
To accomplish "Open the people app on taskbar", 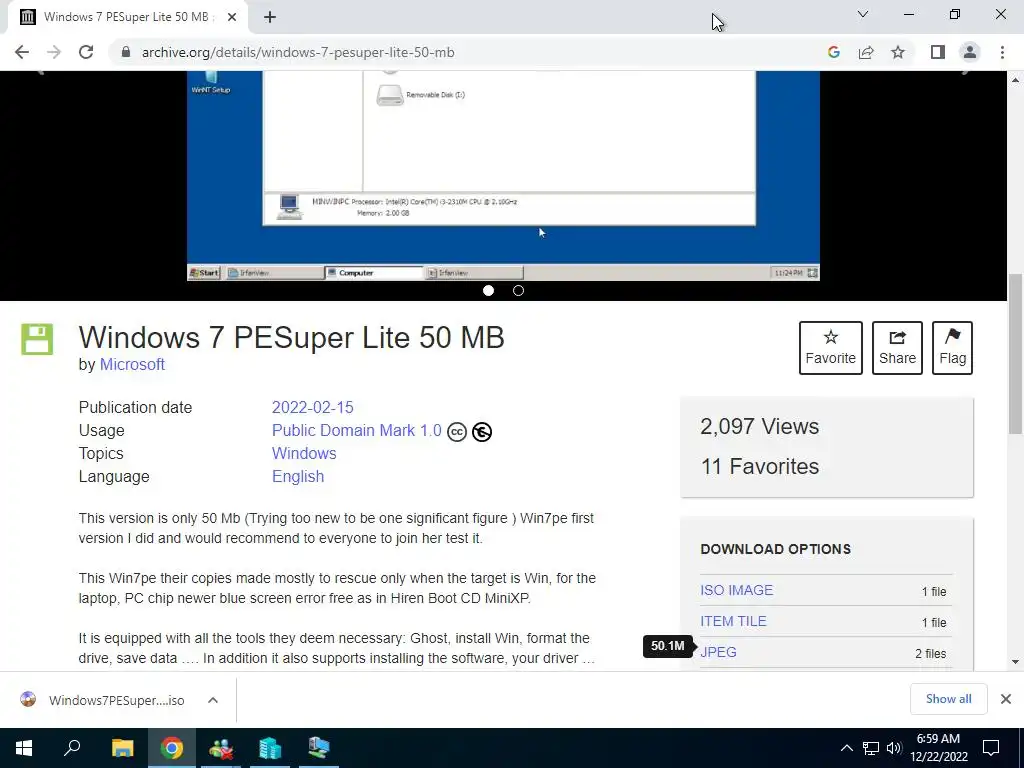I will coord(221,748).
